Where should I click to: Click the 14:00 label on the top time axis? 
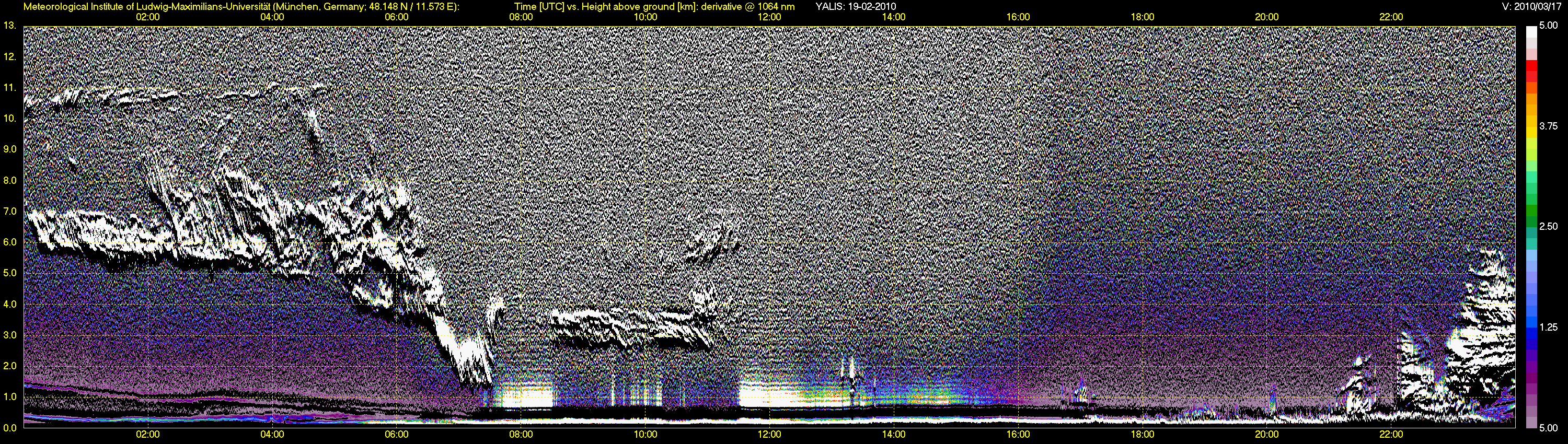[894, 17]
